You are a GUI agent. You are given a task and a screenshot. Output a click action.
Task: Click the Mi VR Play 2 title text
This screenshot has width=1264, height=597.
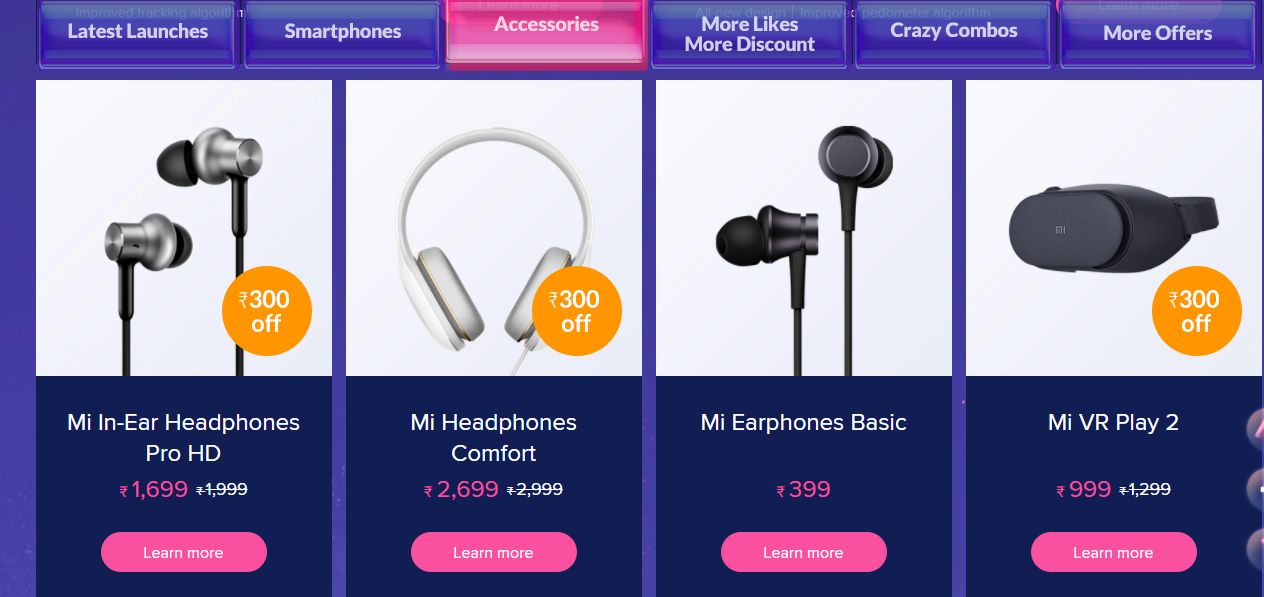(x=1114, y=422)
